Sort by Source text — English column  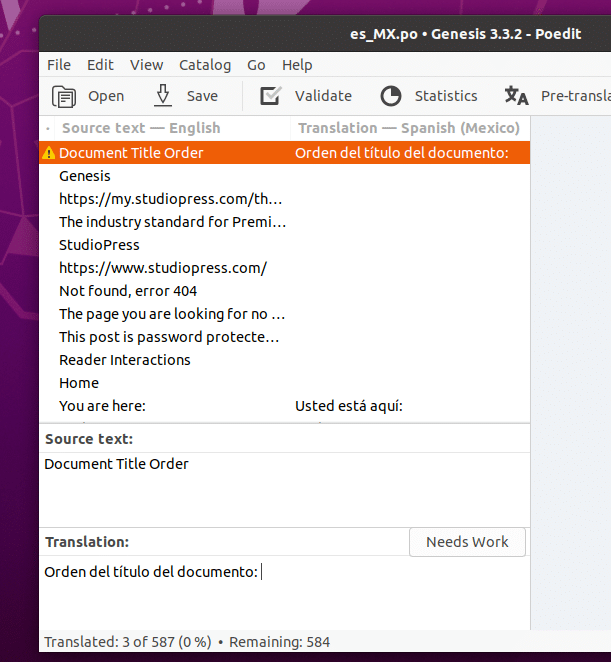pos(172,128)
